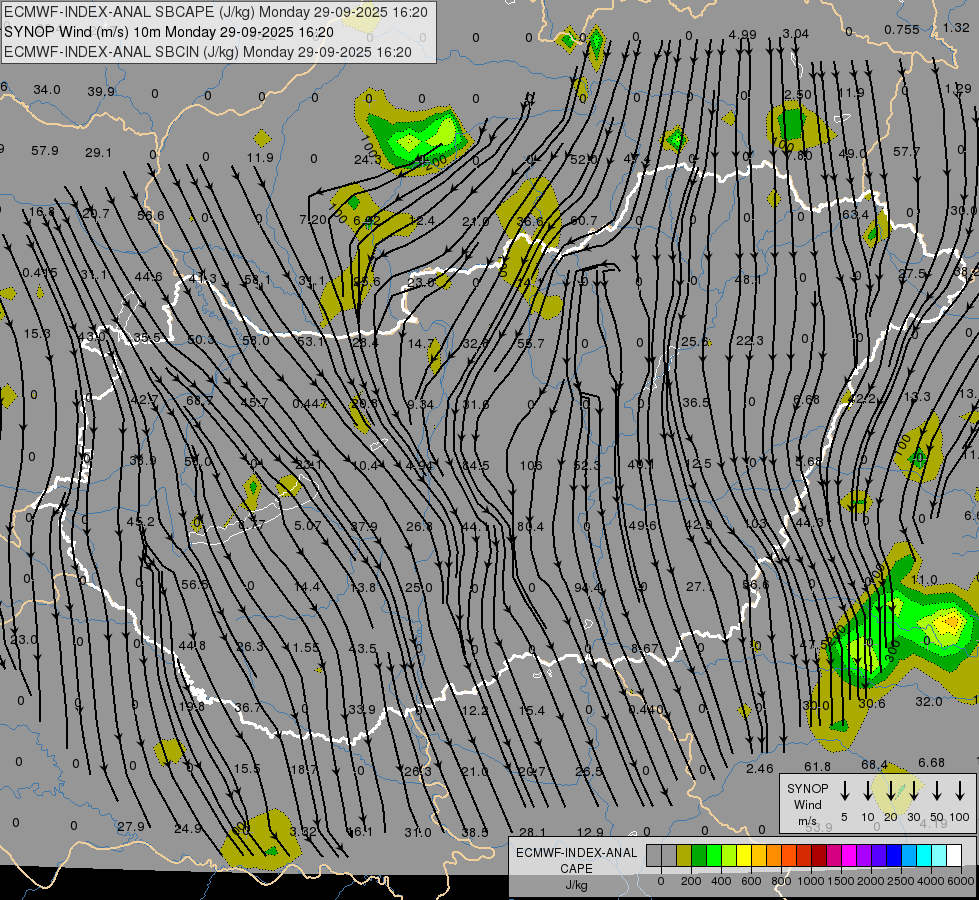
Task: Pick the first gray swatch in CAPE legend
Action: (654, 856)
